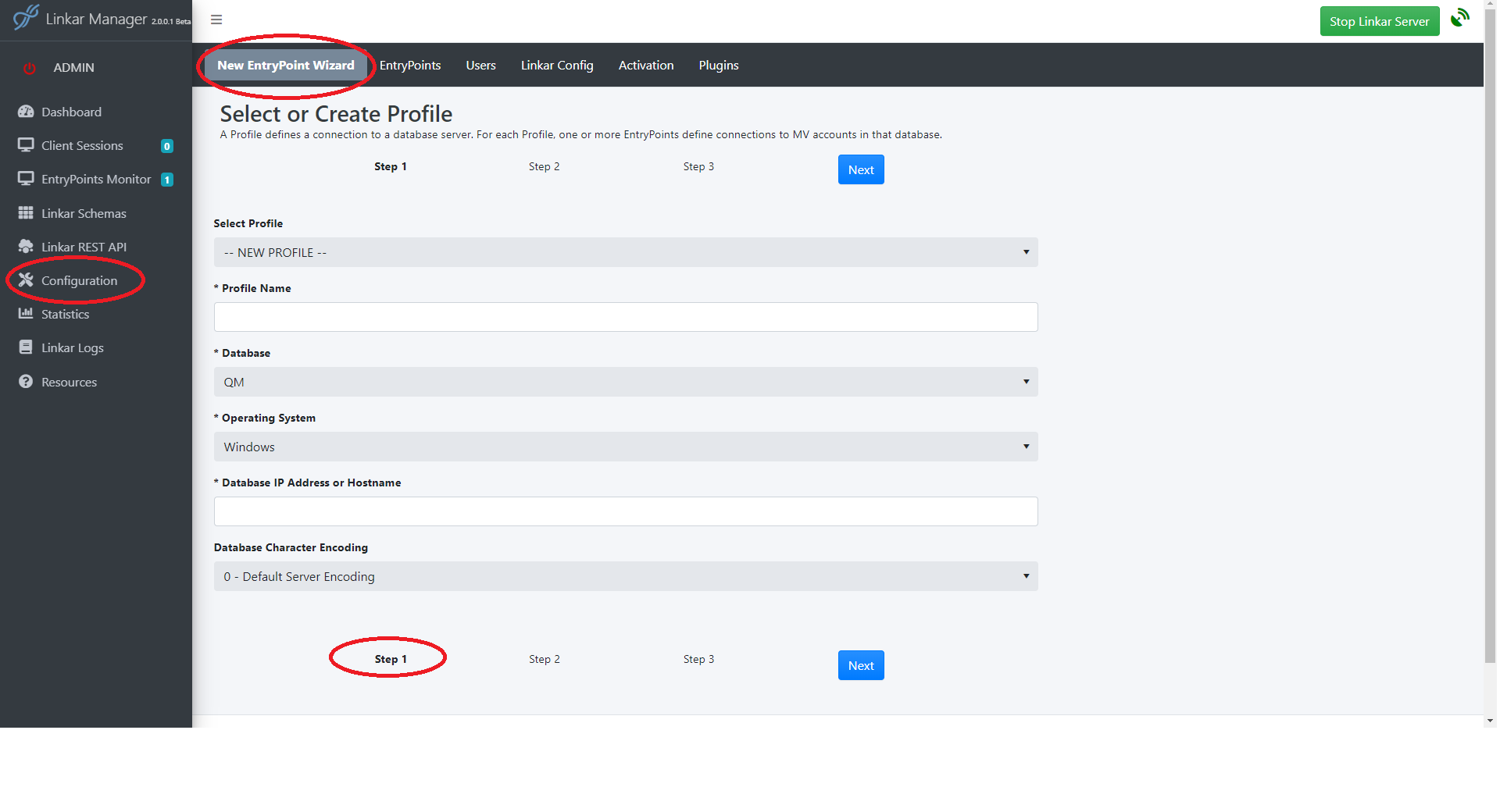Screen dimensions: 1500x812
Task: Click the EntryPoints Monitor count badge
Action: click(x=166, y=180)
